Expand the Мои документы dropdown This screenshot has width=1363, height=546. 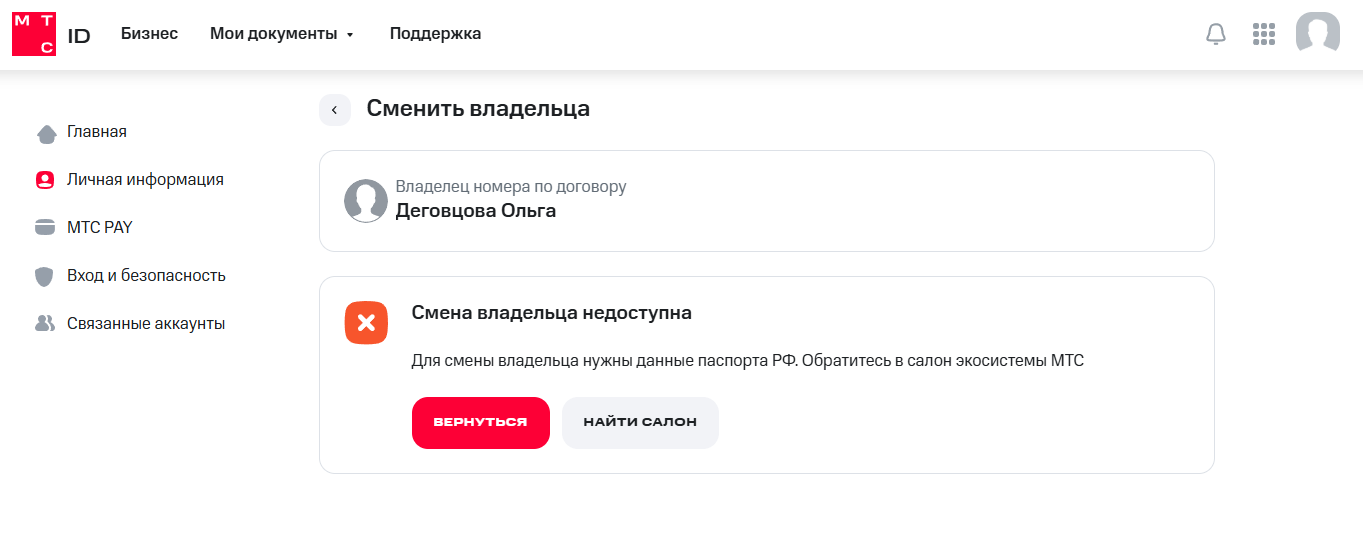point(282,34)
